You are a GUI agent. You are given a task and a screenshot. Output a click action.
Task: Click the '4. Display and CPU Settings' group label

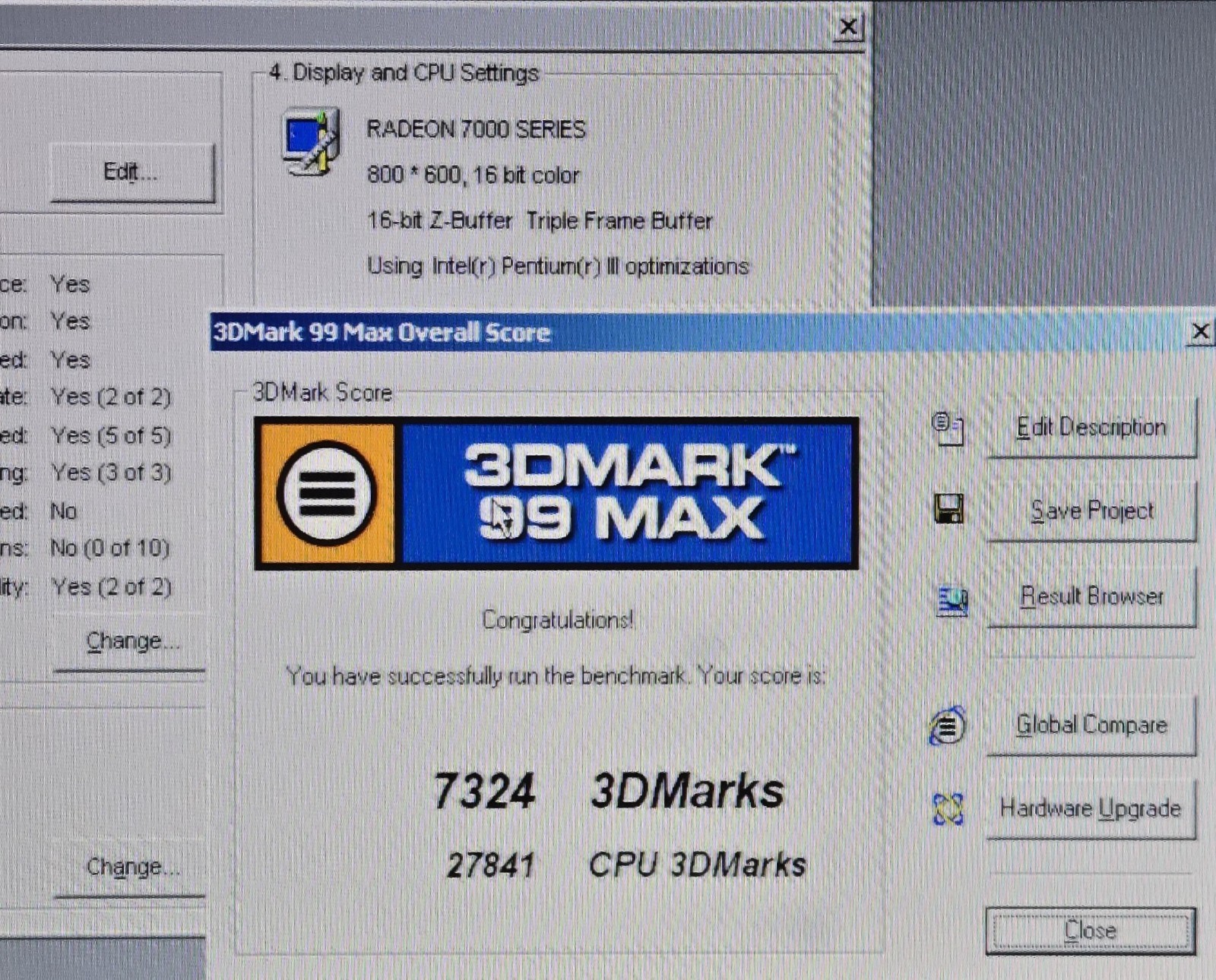(404, 73)
